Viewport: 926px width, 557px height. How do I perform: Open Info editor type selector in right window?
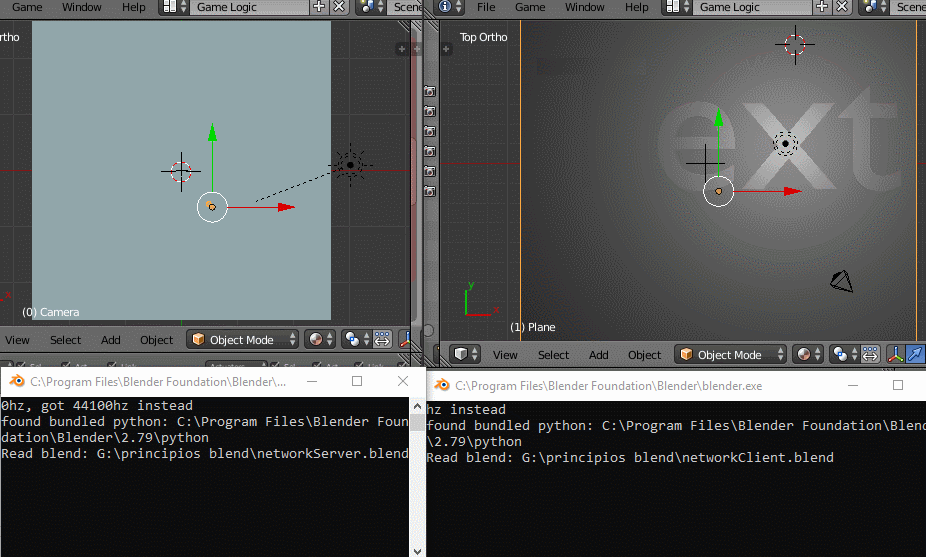450,7
